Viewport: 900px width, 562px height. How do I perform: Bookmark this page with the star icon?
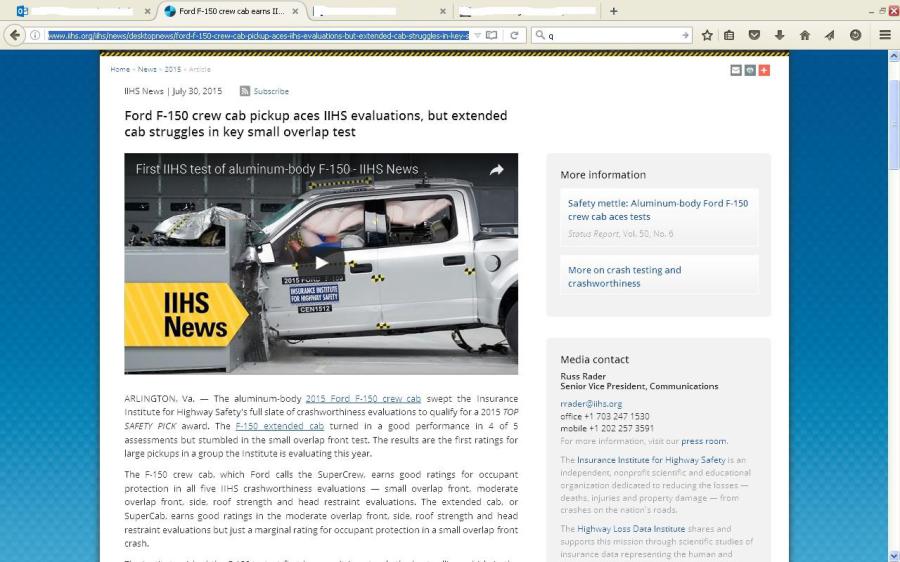pyautogui.click(x=707, y=35)
